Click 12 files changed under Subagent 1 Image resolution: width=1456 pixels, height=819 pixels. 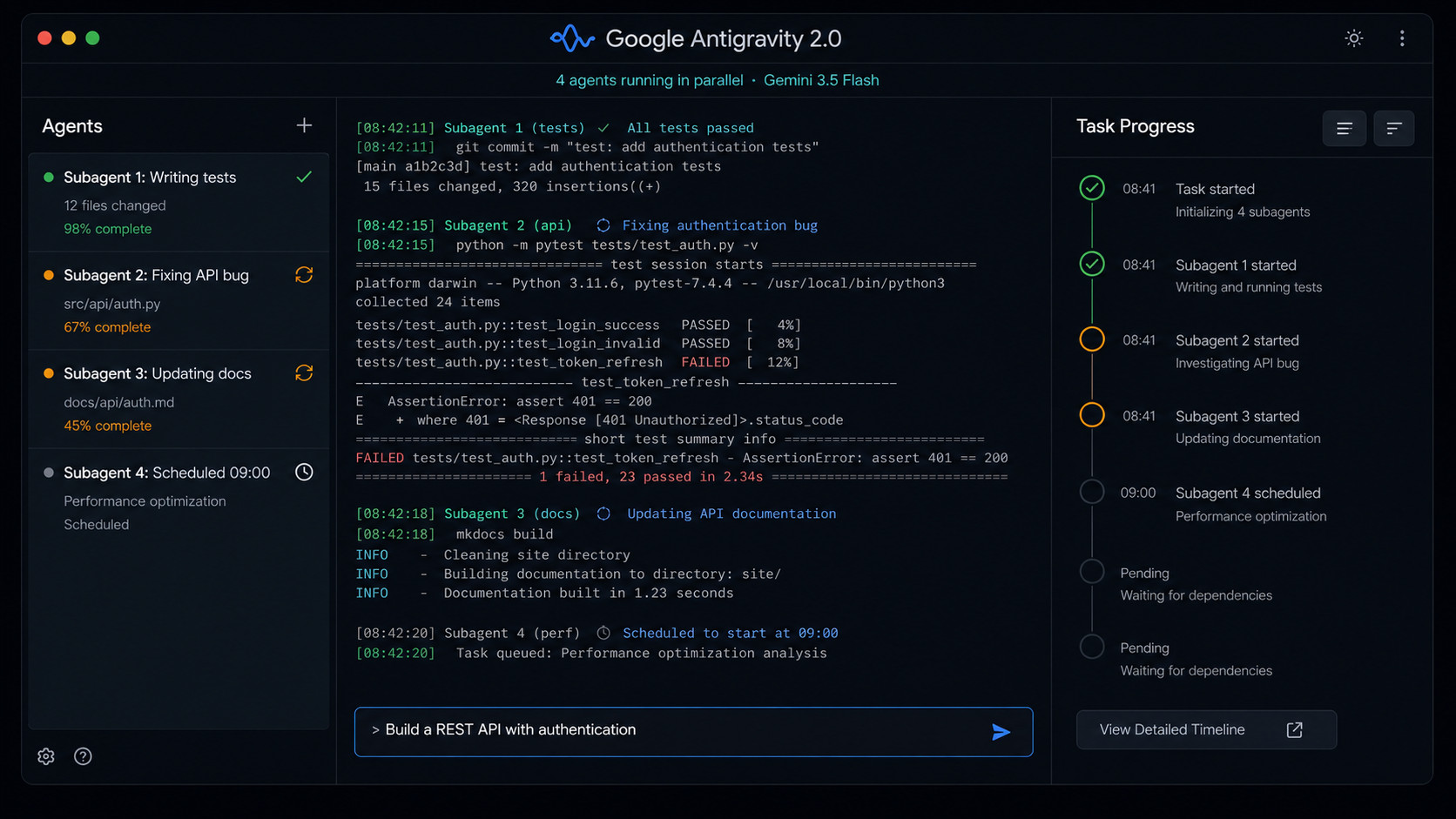(x=115, y=205)
